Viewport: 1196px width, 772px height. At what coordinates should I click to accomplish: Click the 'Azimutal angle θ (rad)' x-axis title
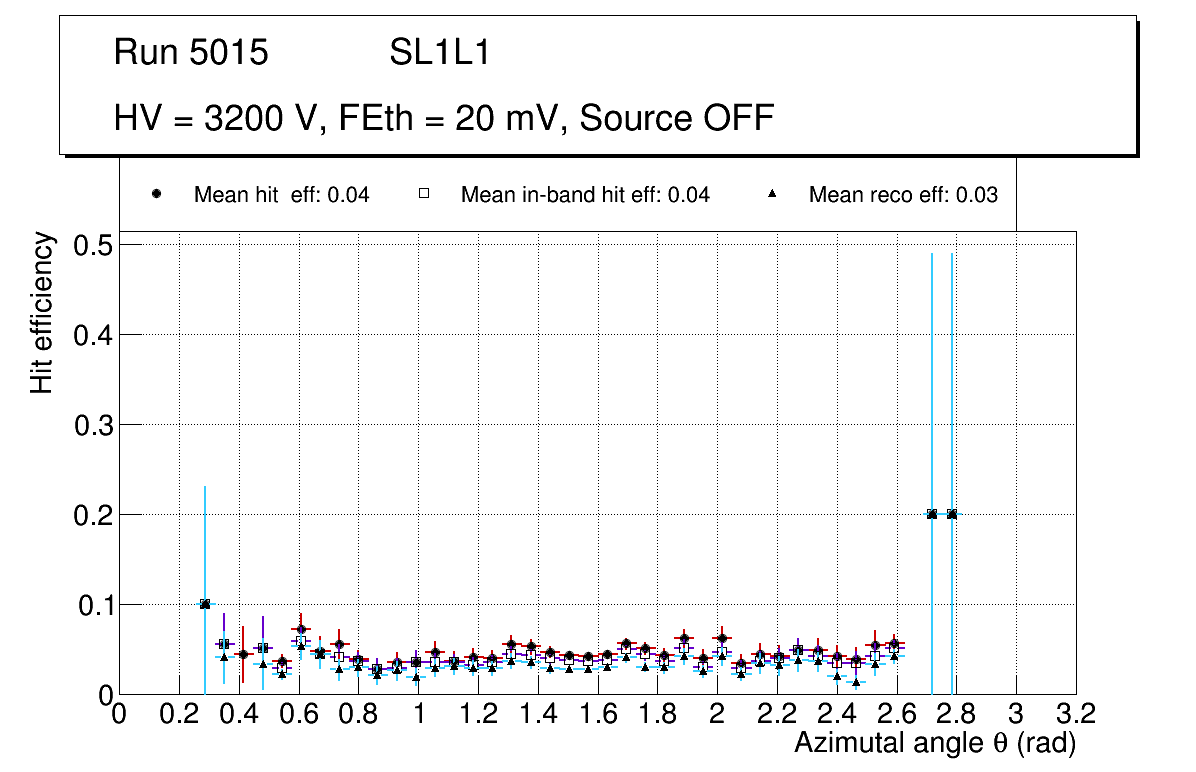coord(934,743)
